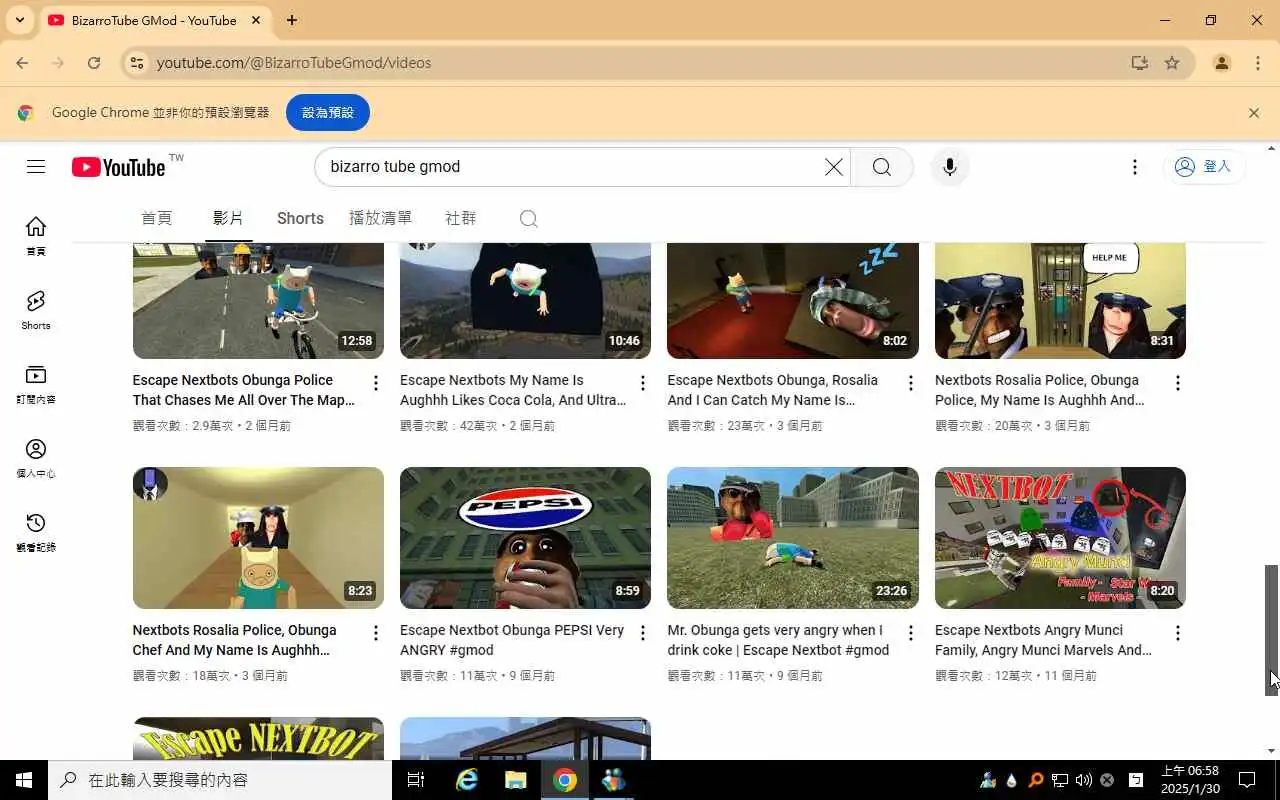This screenshot has width=1280, height=800.
Task: Switch to the Shorts channel tab
Action: click(300, 218)
